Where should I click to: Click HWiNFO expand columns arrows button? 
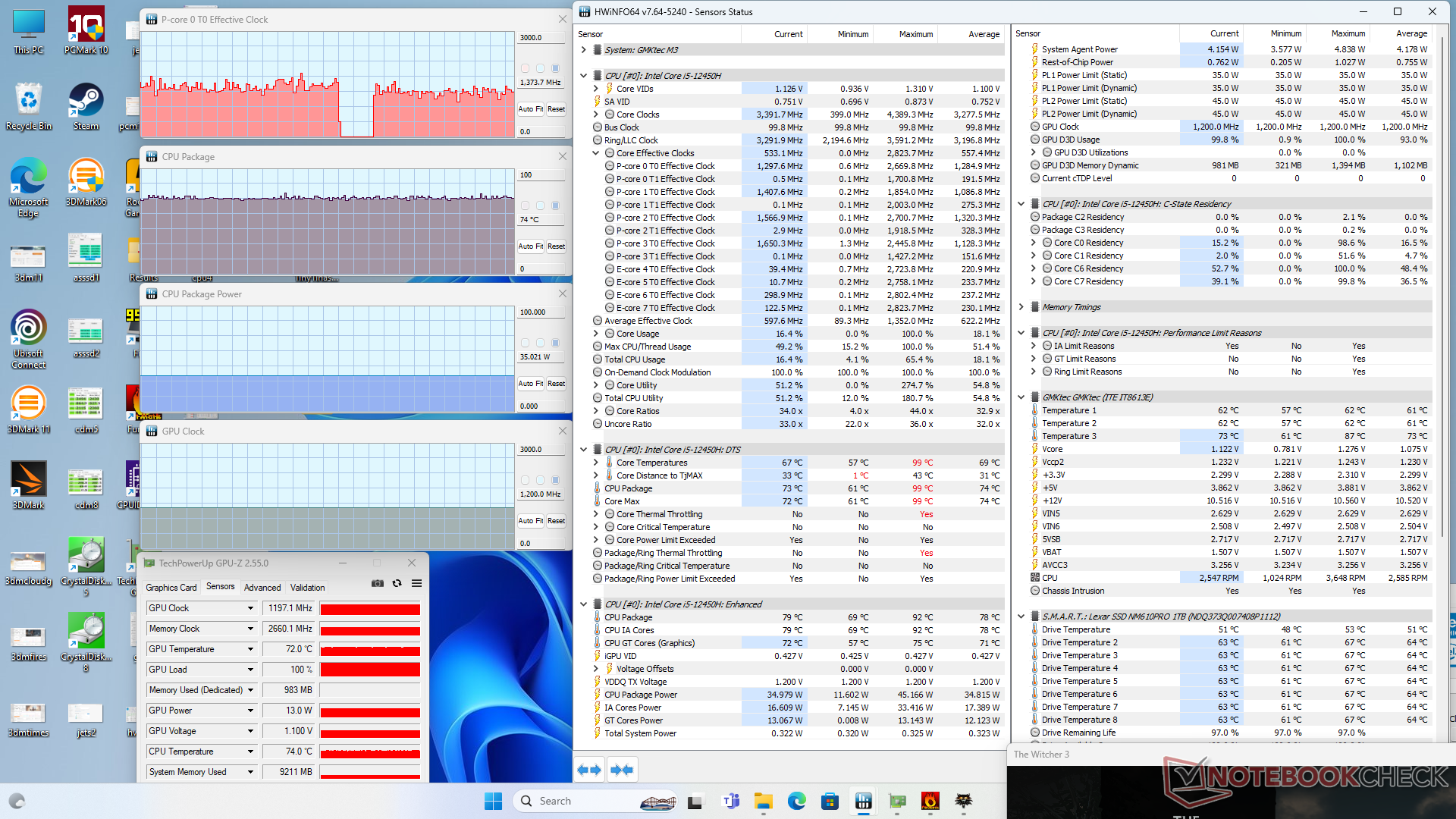(x=589, y=770)
